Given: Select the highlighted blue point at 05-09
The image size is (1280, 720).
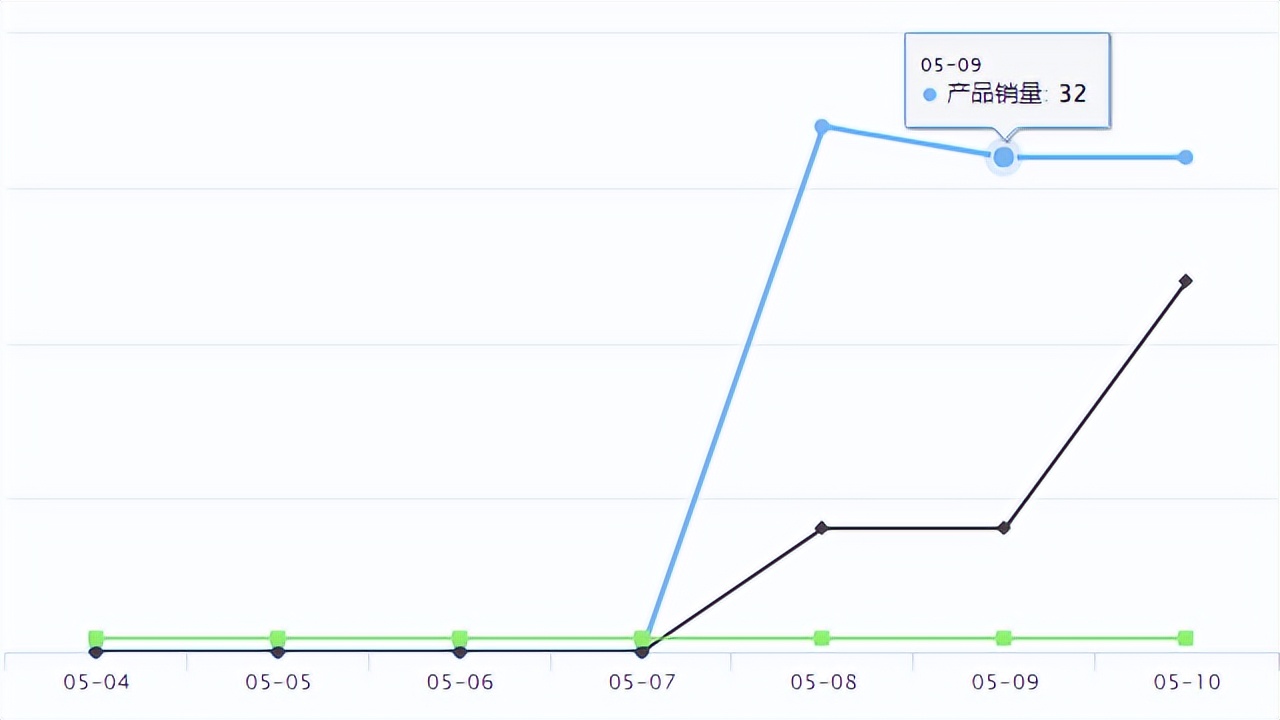Looking at the screenshot, I should coord(1004,157).
